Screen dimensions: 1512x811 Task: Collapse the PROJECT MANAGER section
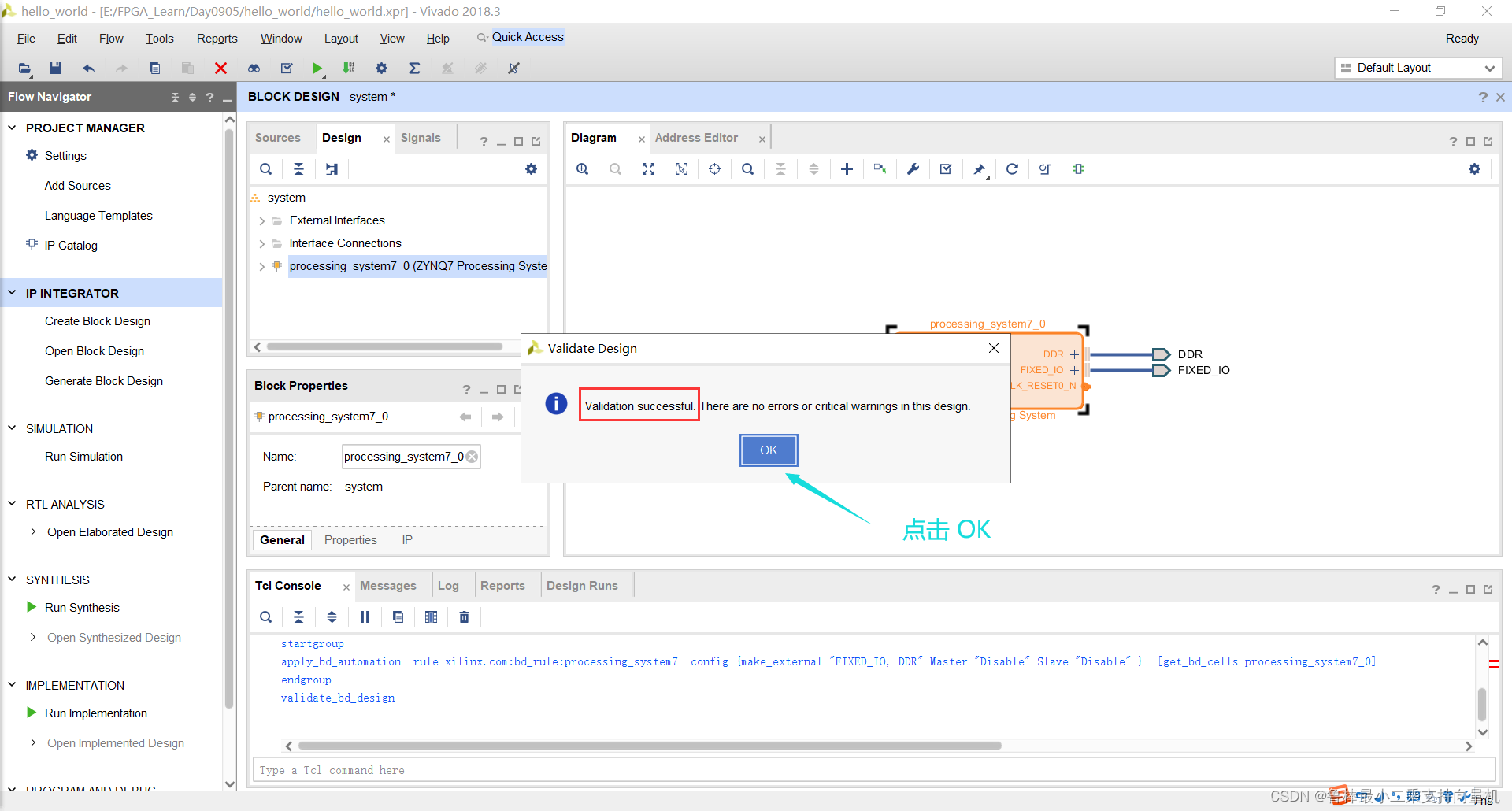pos(12,128)
